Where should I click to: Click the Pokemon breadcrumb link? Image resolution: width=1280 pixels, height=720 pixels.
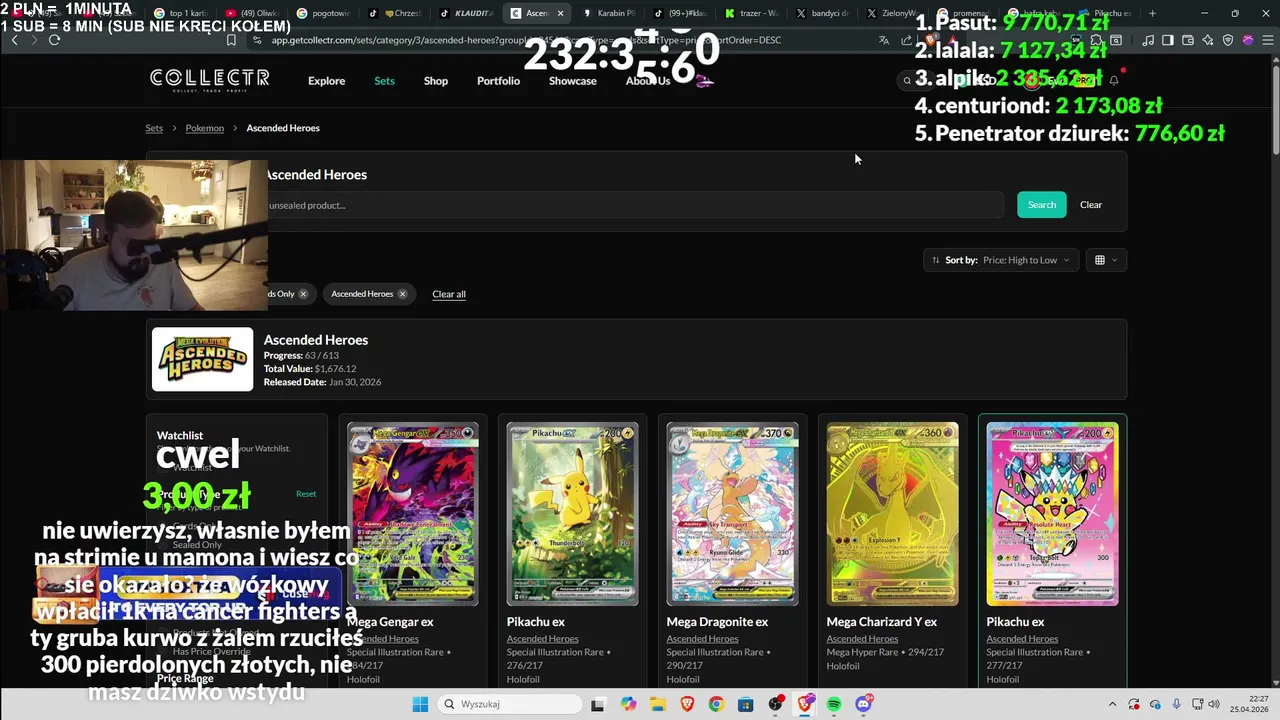tap(205, 128)
